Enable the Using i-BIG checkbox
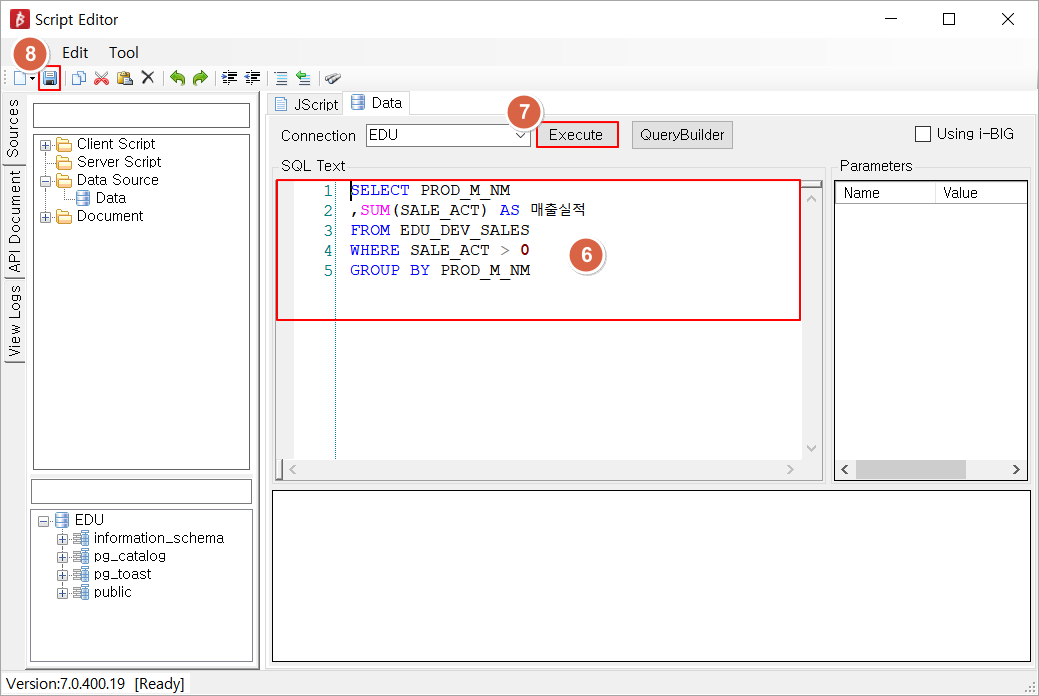Screen dimensions: 1039x696 (922, 134)
